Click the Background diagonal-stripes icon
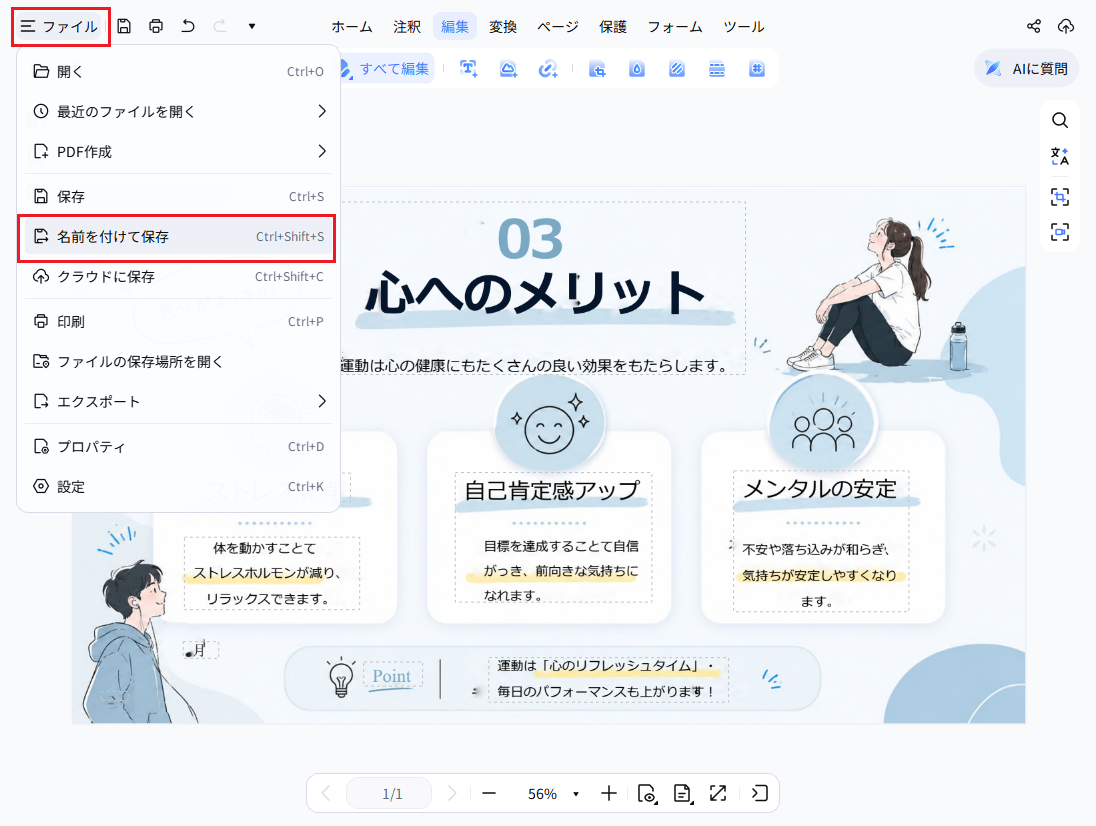This screenshot has width=1096, height=826. (677, 68)
